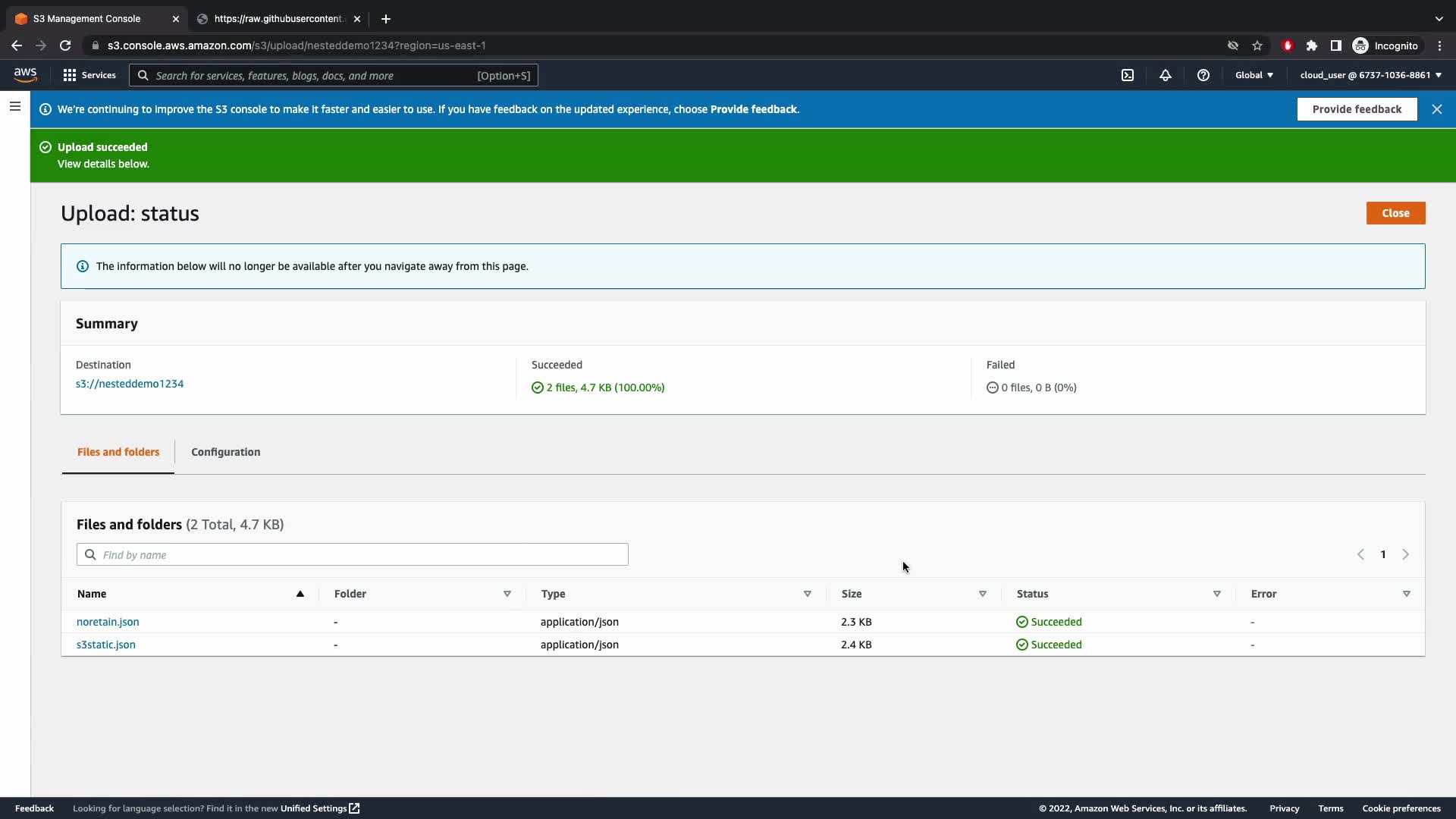Click the Find by name field
Screen dimensions: 1456x819
(353, 555)
